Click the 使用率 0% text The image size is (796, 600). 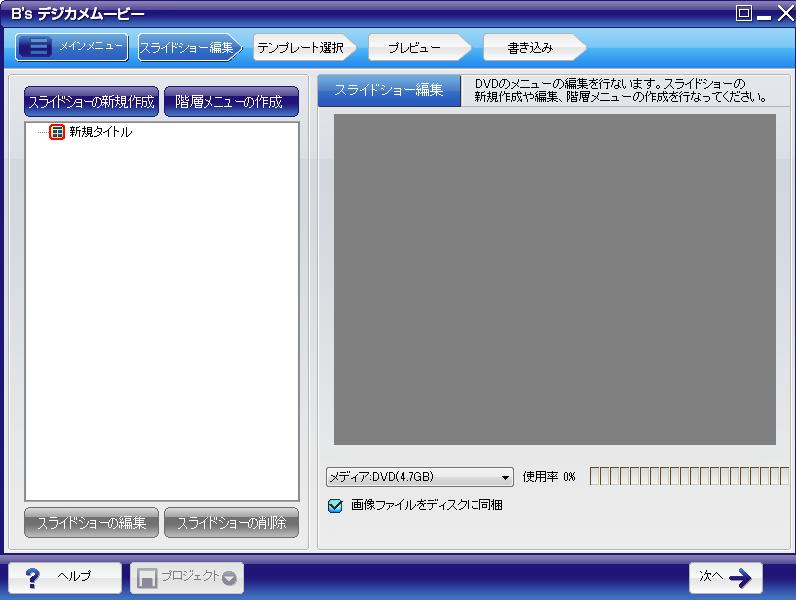tap(549, 477)
